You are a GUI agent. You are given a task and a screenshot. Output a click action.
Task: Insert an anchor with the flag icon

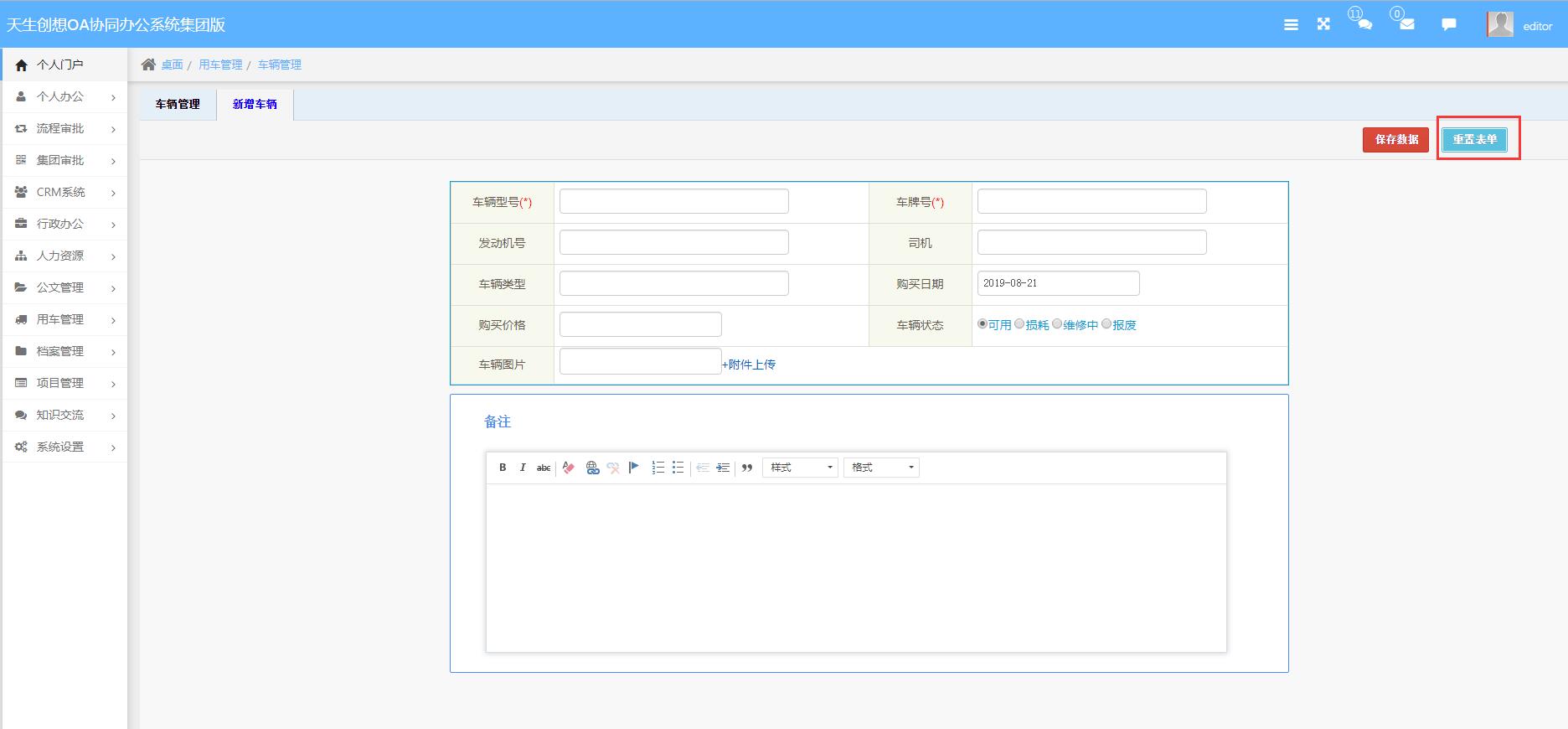pyautogui.click(x=634, y=468)
